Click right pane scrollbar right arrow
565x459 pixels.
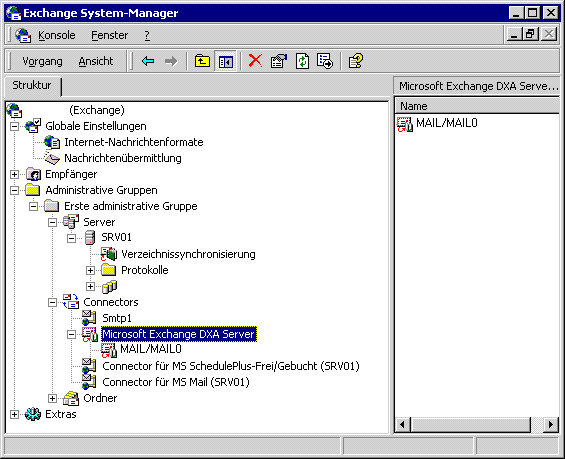pyautogui.click(x=551, y=424)
